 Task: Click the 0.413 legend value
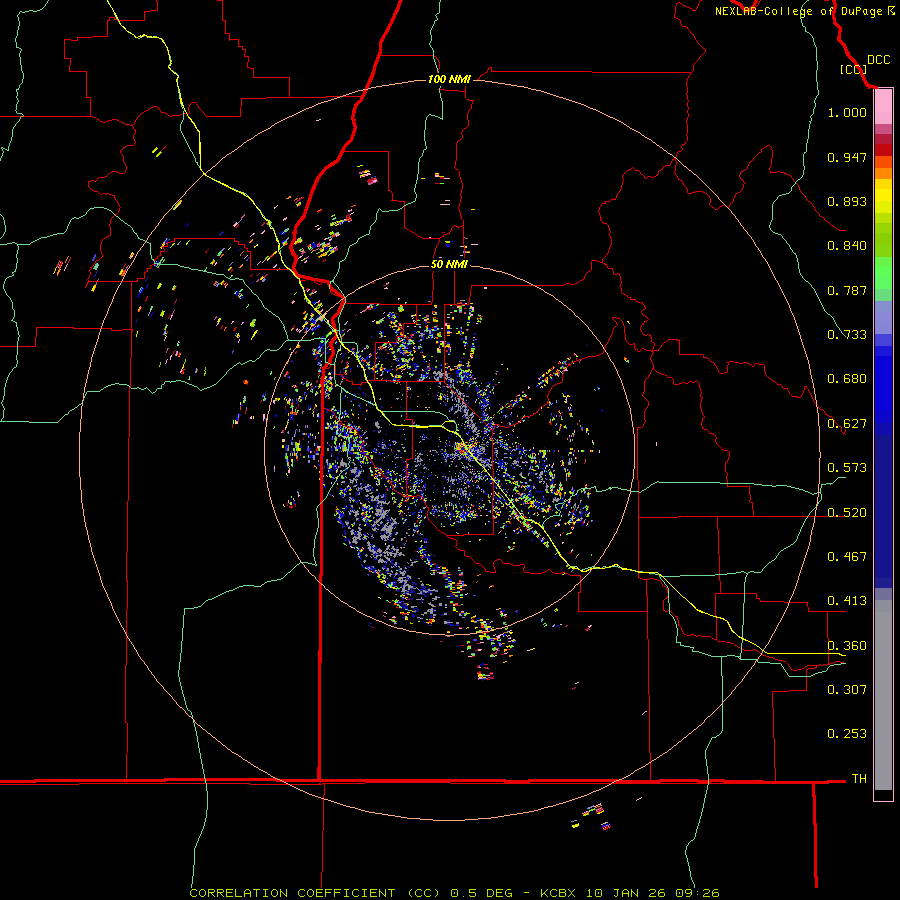(x=847, y=601)
